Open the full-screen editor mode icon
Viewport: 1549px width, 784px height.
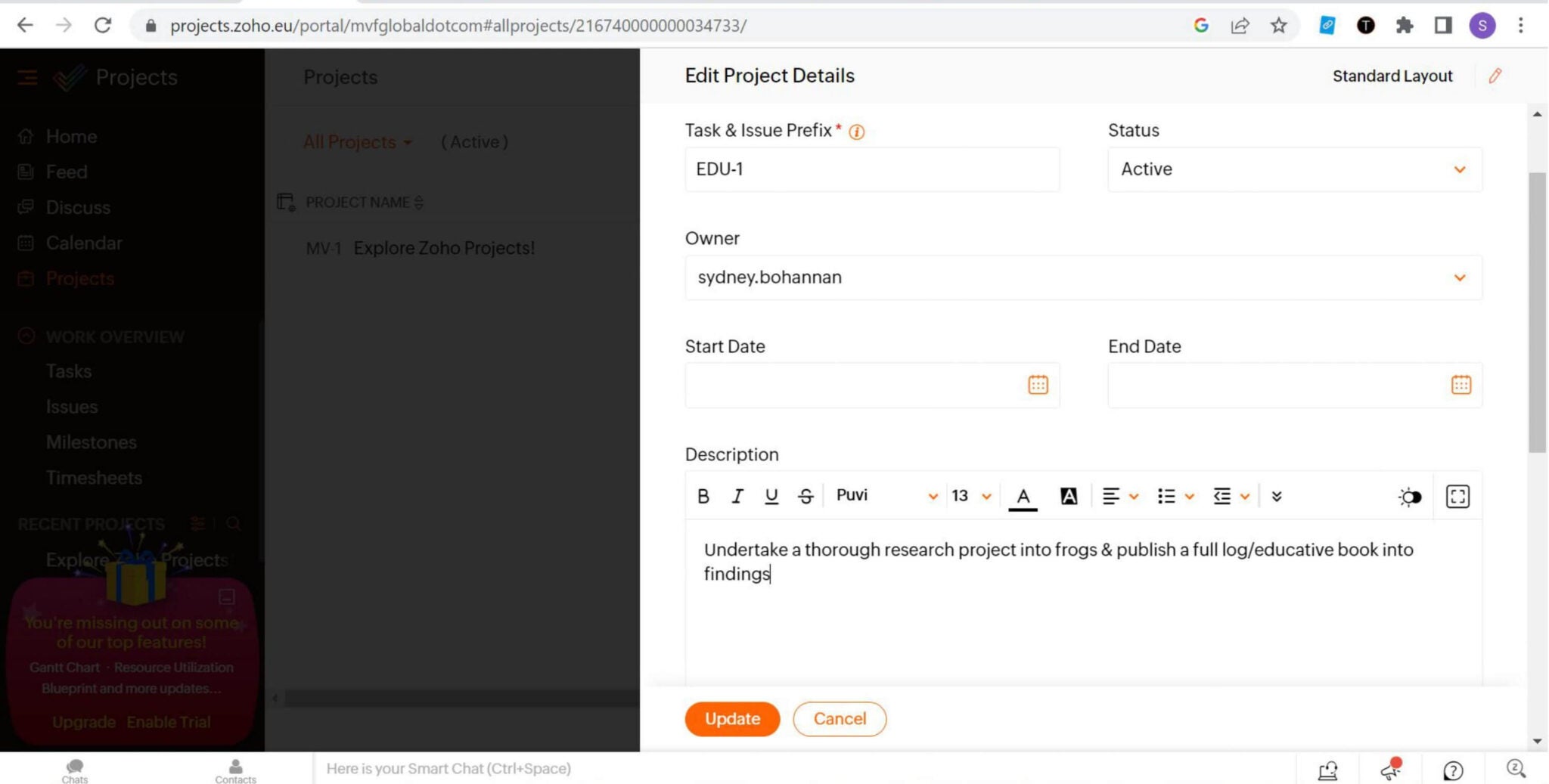coord(1457,497)
